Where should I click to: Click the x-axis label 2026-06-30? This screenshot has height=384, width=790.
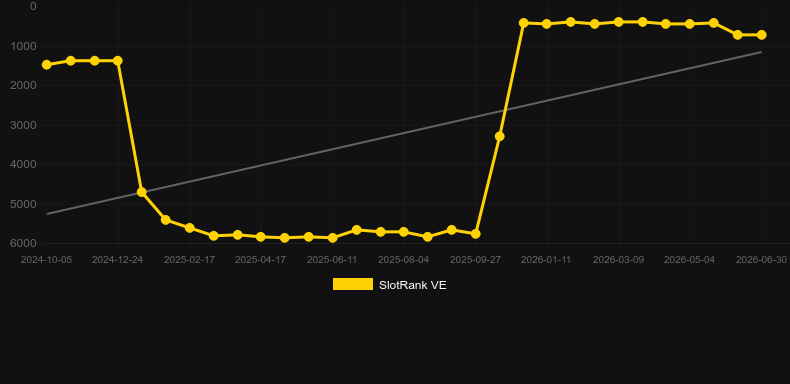[x=761, y=260]
